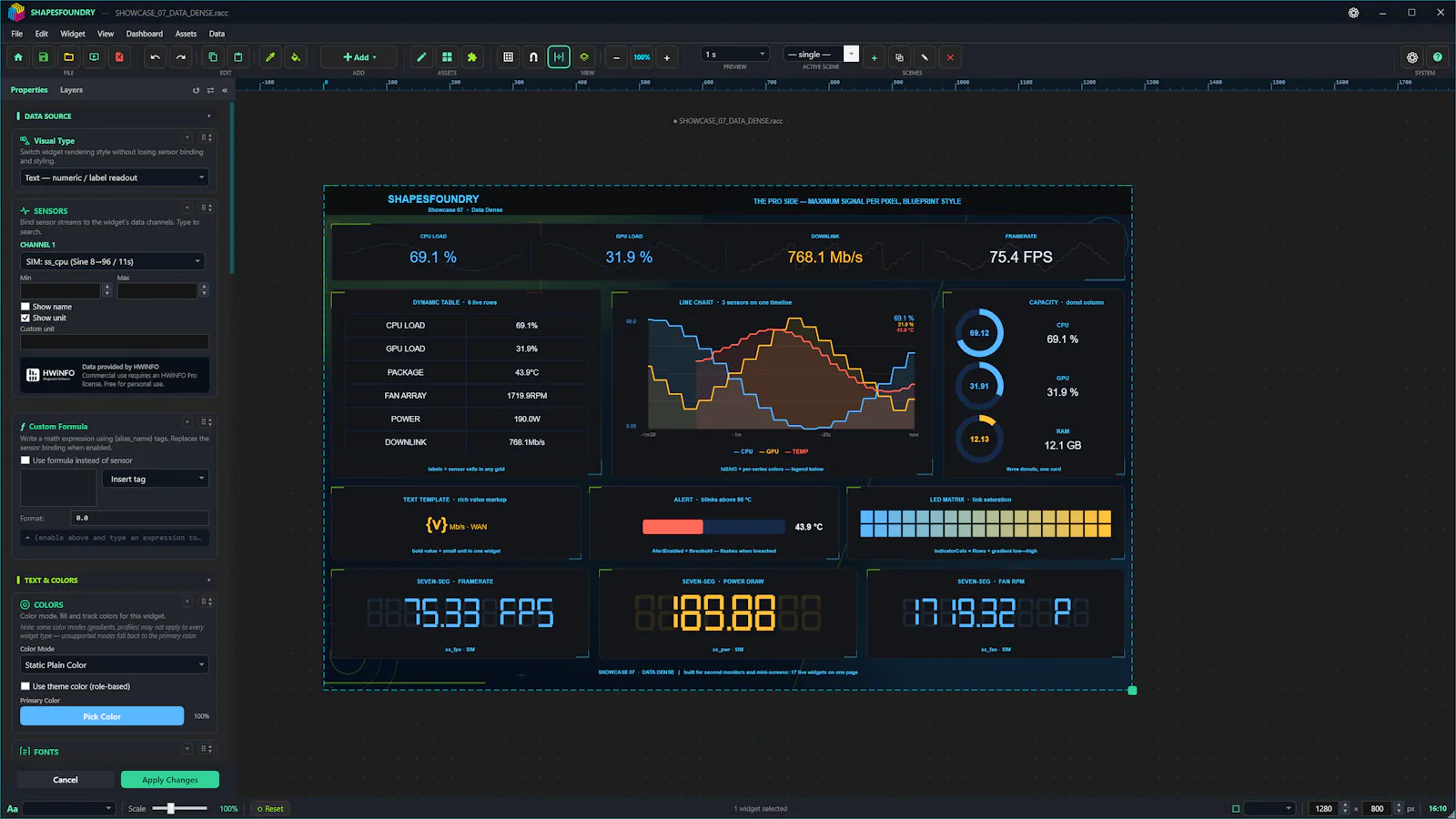
Task: Open System settings gear in toolbar
Action: (1412, 57)
